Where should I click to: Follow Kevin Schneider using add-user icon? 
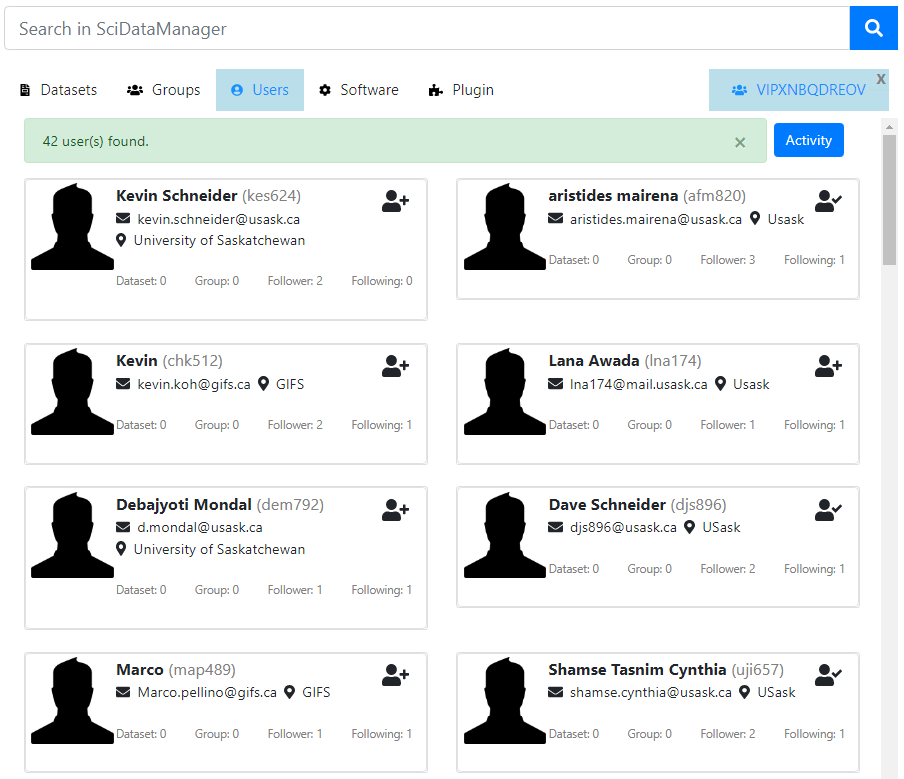tap(395, 201)
